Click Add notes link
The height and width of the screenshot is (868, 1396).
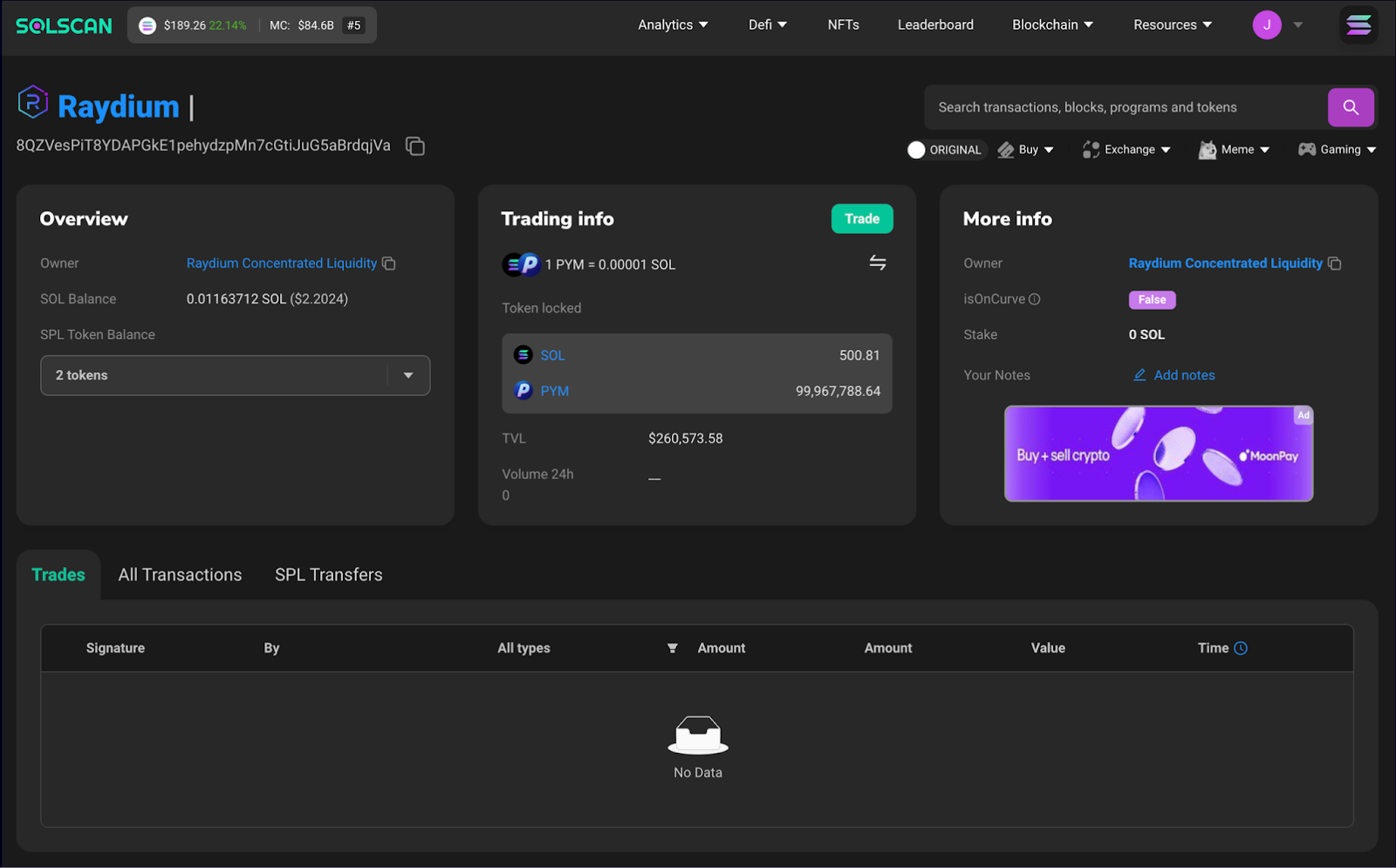1184,375
